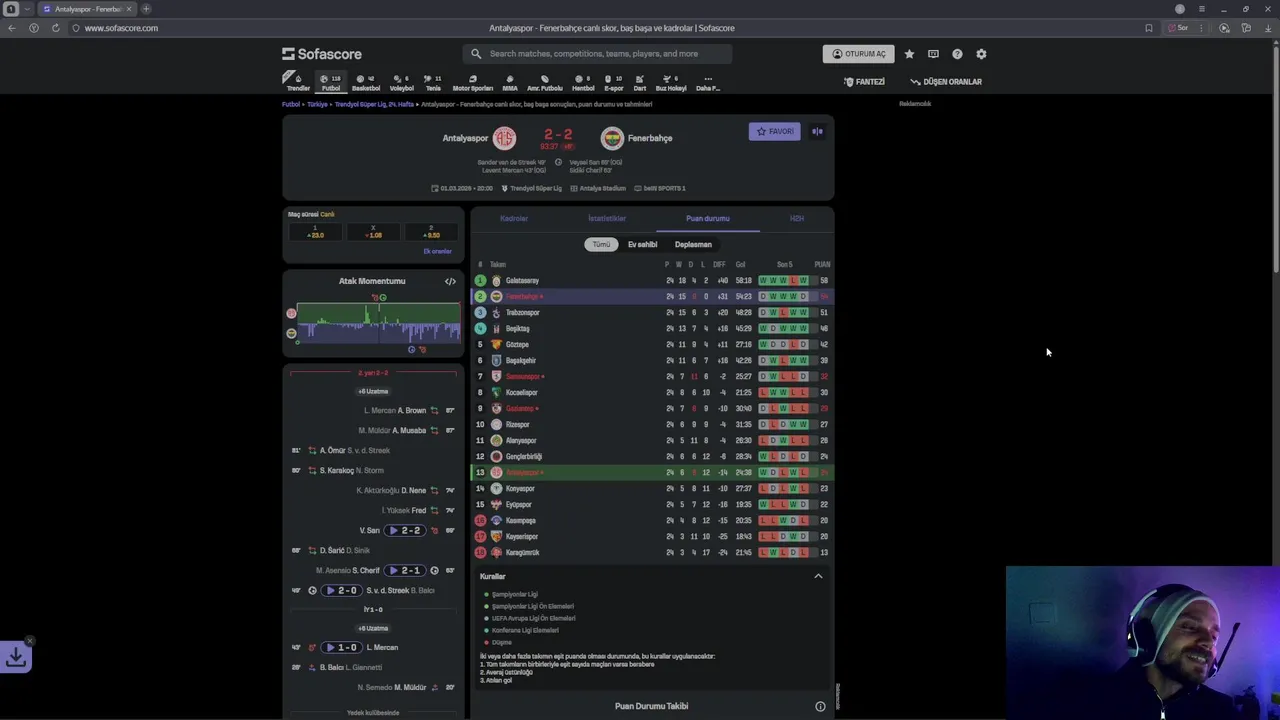Go back using the browser back arrow

pos(12,28)
